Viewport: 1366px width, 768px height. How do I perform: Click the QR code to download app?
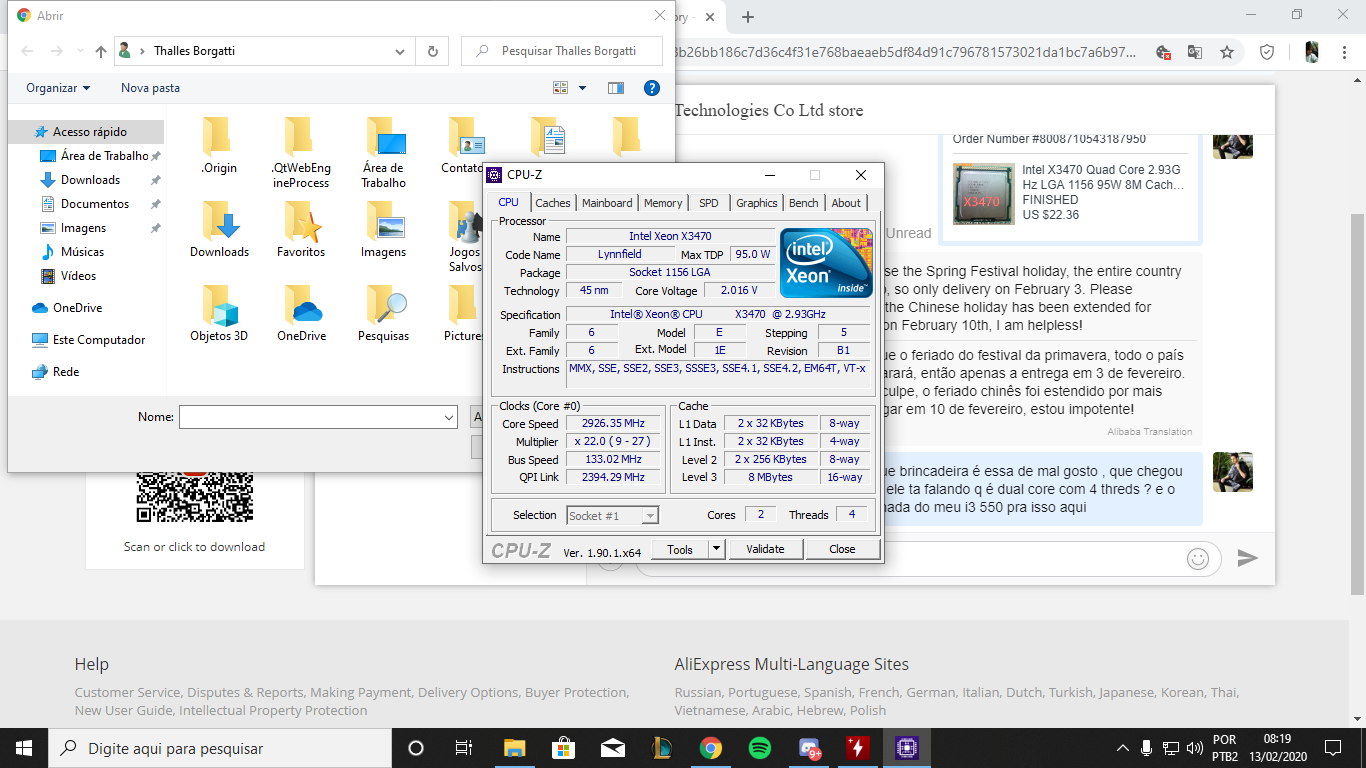point(194,495)
